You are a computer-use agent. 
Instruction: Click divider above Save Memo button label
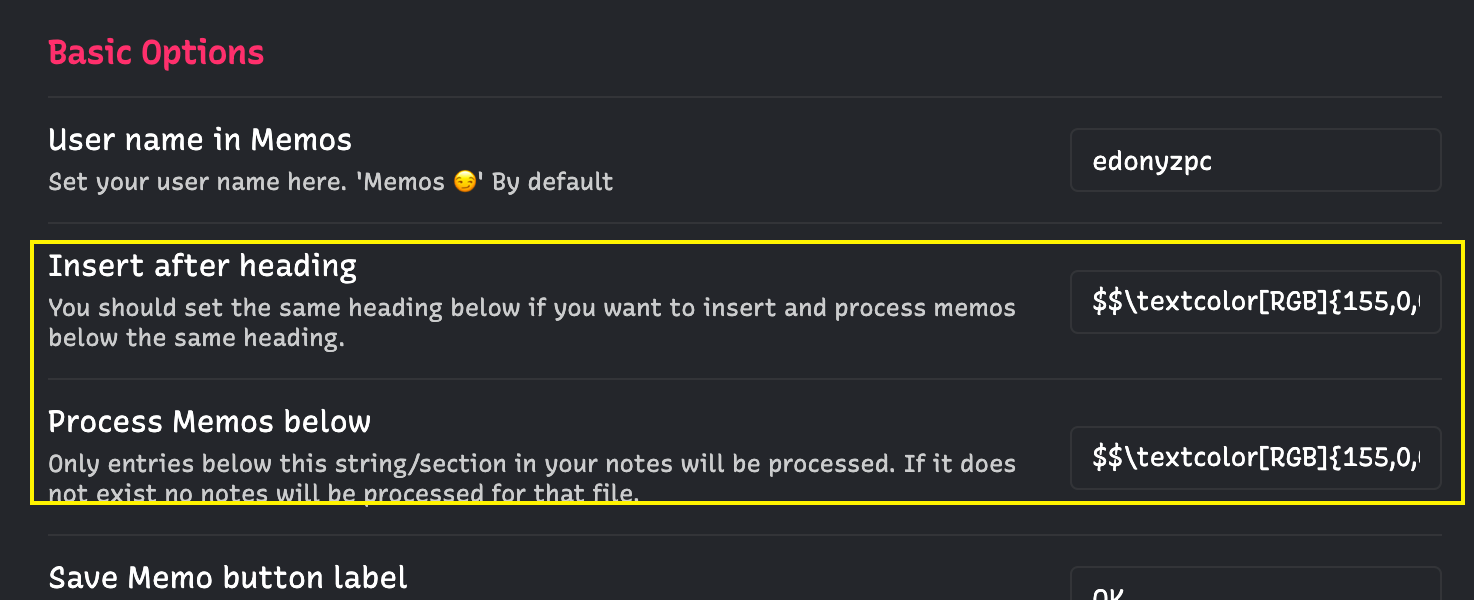tap(745, 535)
